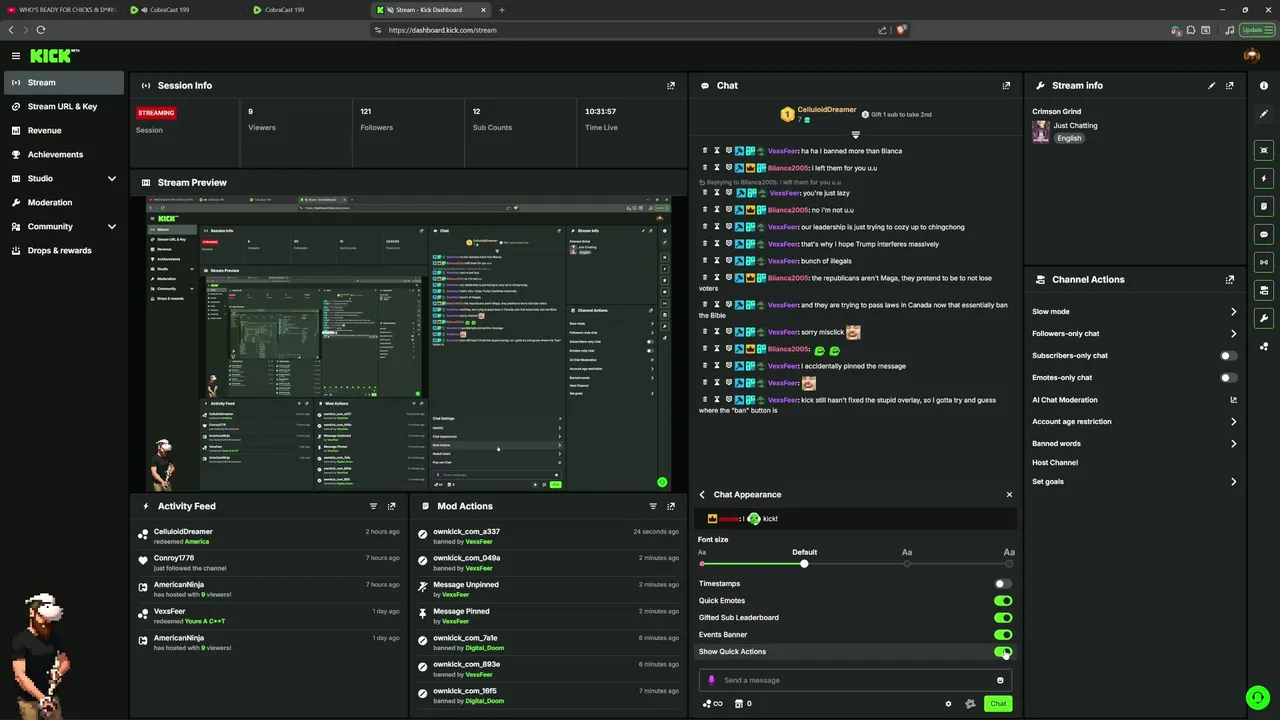Viewport: 1280px width, 720px height.
Task: Enable Emotes-only chat
Action: pyautogui.click(x=1228, y=378)
